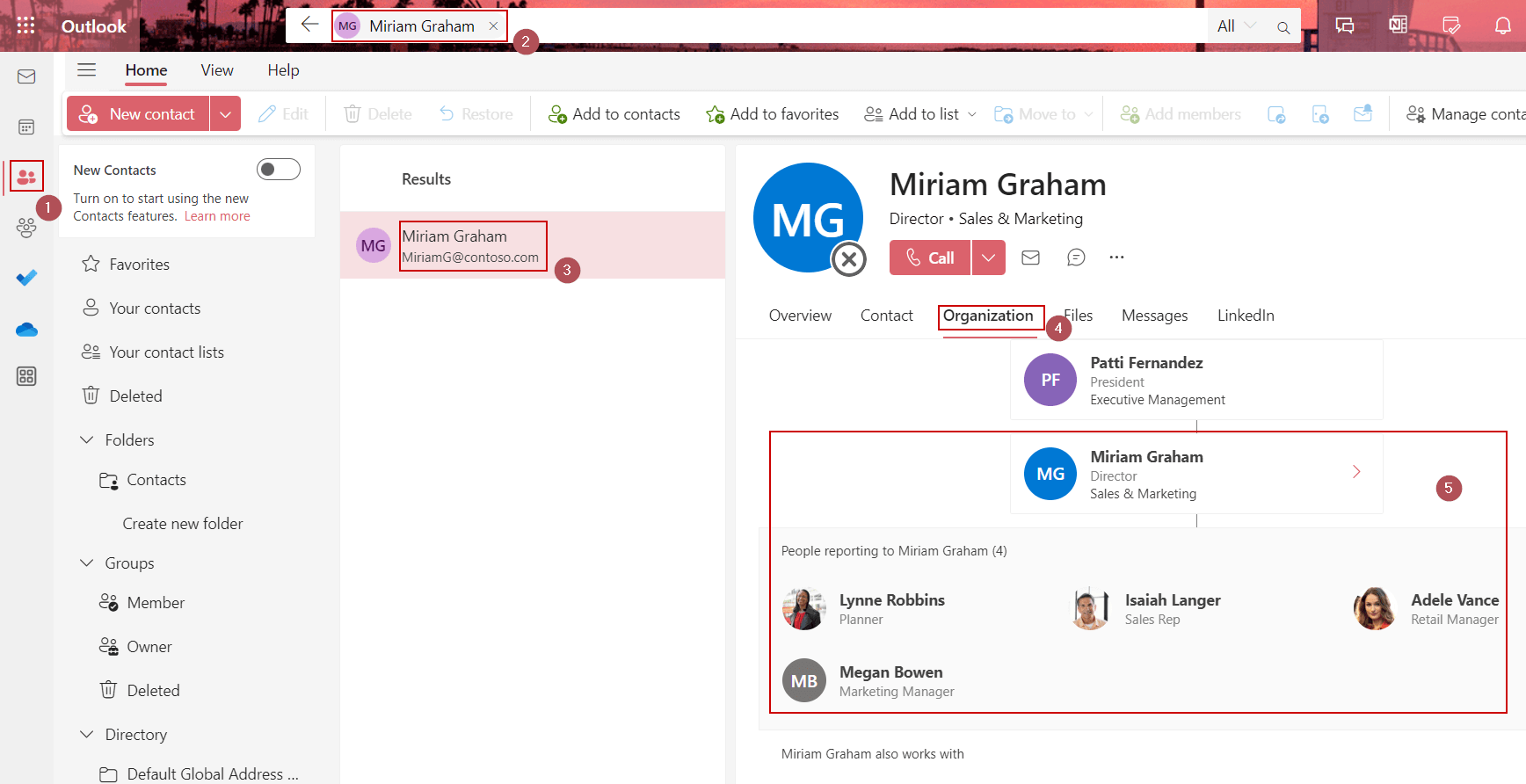Image resolution: width=1526 pixels, height=784 pixels.
Task: Click the notifications bell icon
Action: click(1503, 25)
